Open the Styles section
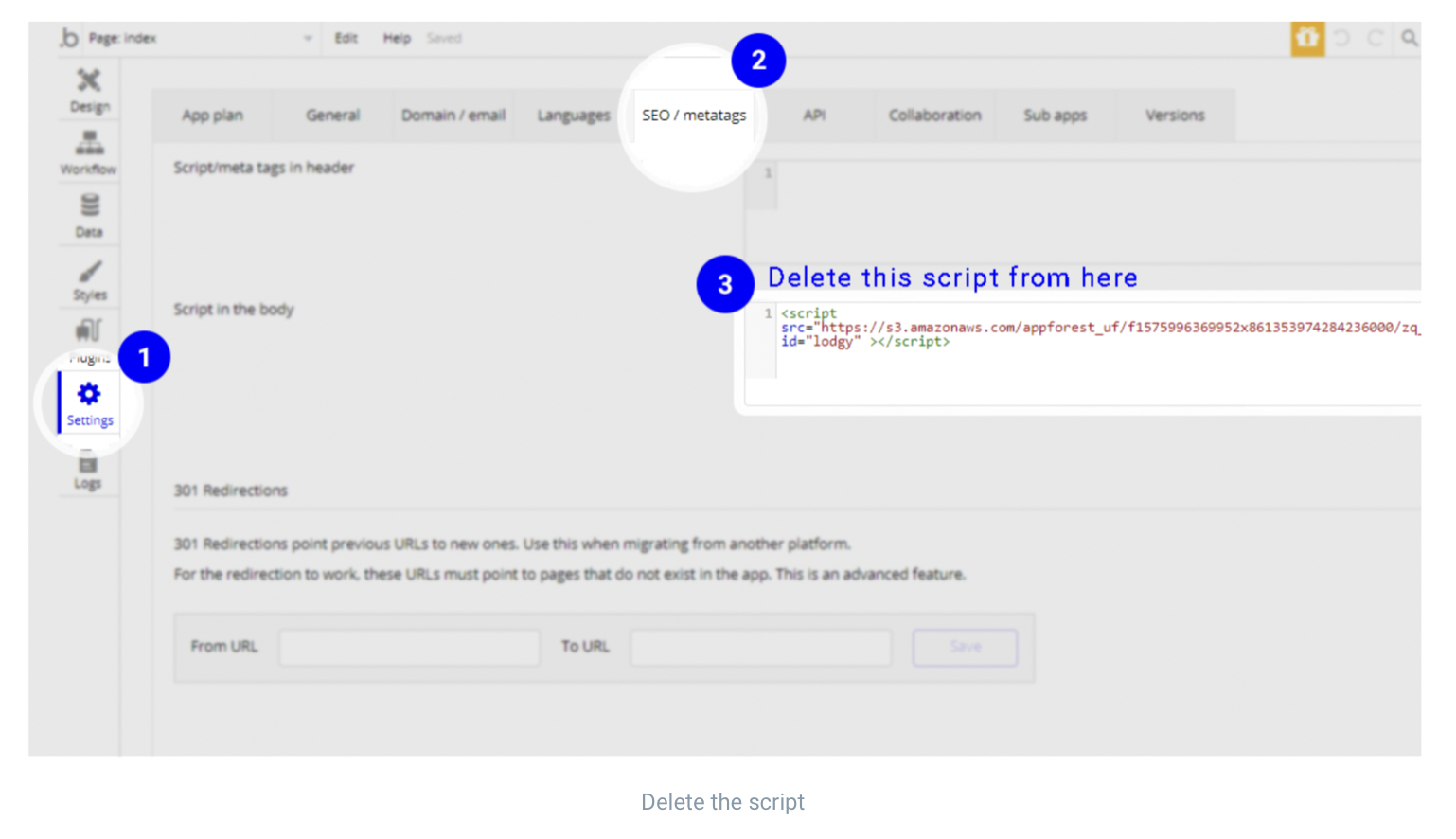The image size is (1456, 839). 89,280
